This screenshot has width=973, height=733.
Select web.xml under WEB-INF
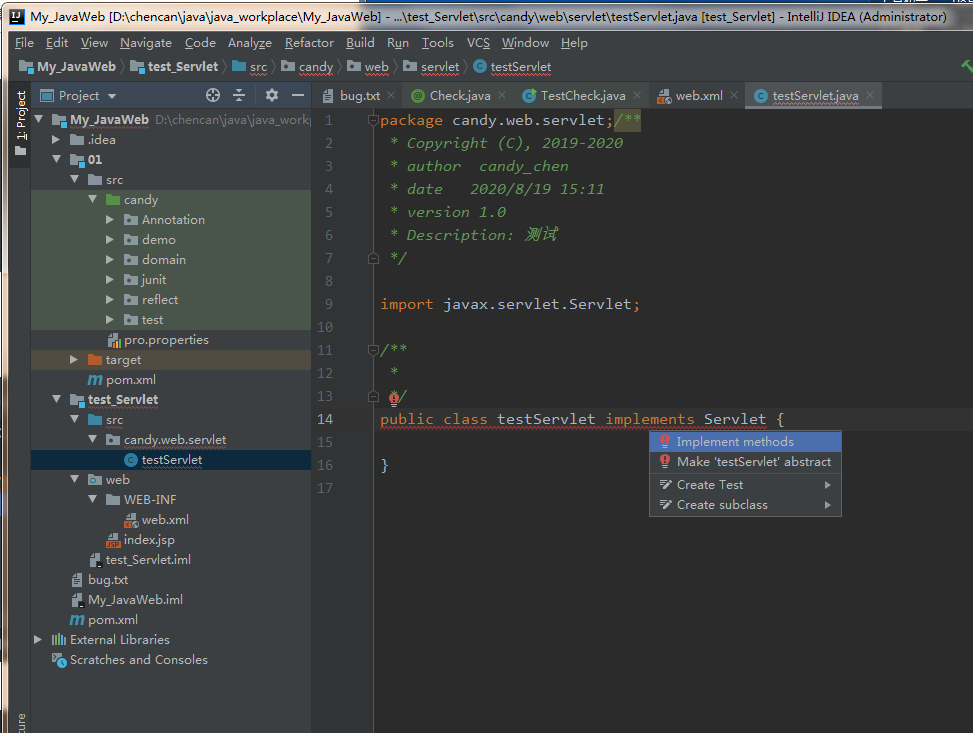coord(156,519)
